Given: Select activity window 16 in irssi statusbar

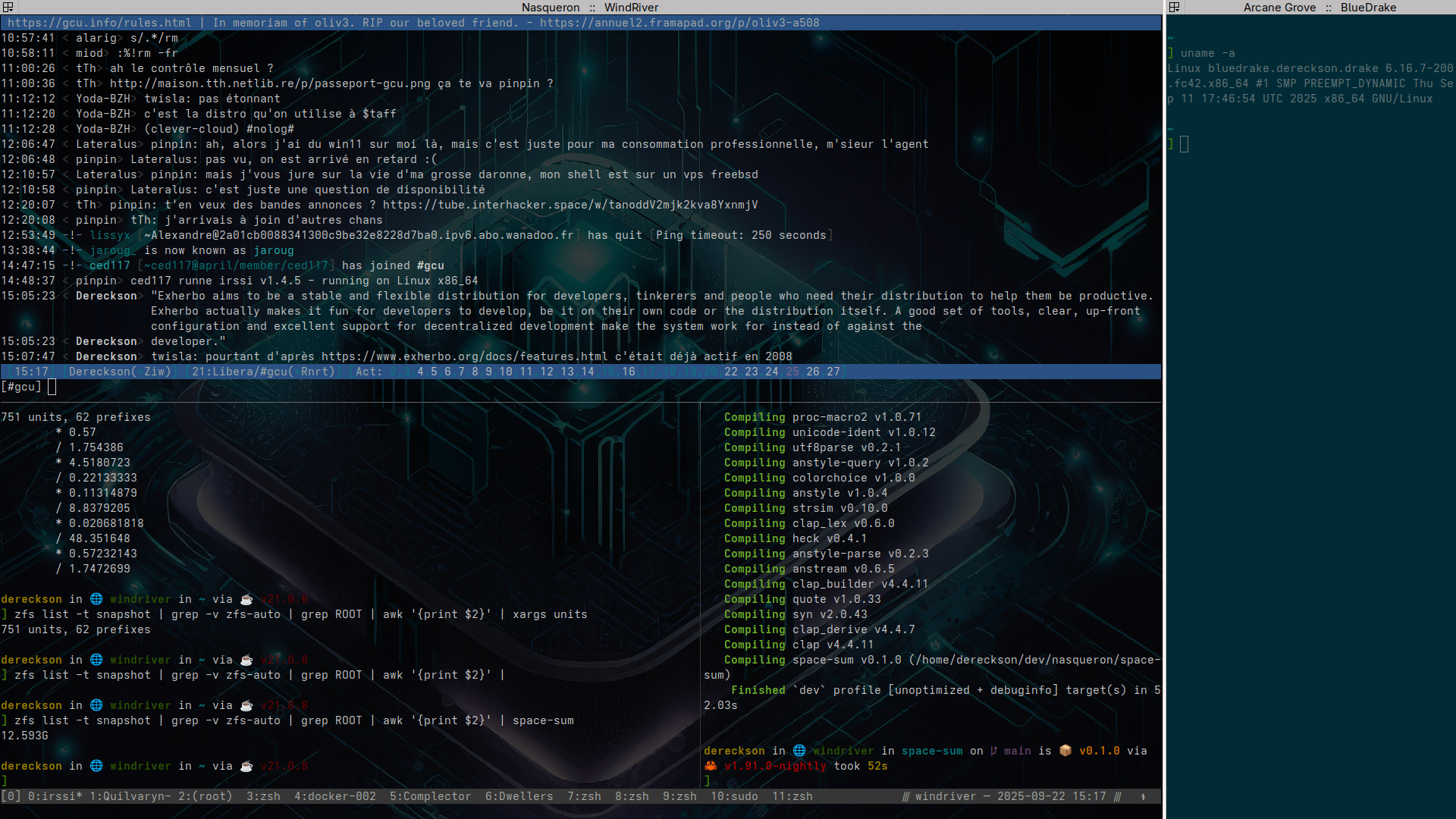Looking at the screenshot, I should pyautogui.click(x=628, y=372).
